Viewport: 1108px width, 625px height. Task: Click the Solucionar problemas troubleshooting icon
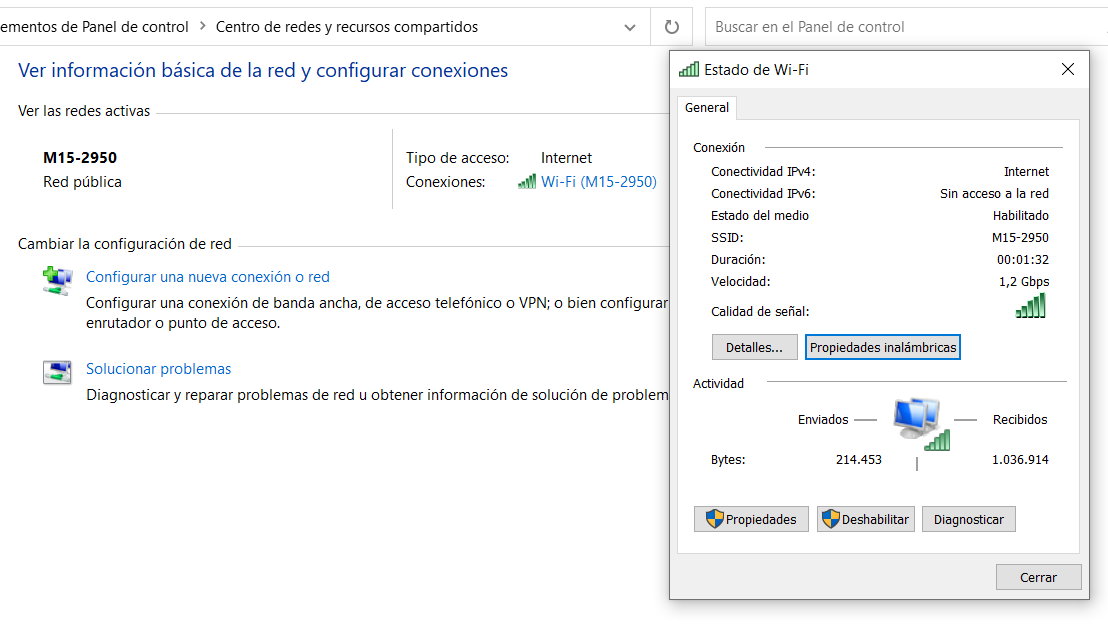click(x=57, y=372)
